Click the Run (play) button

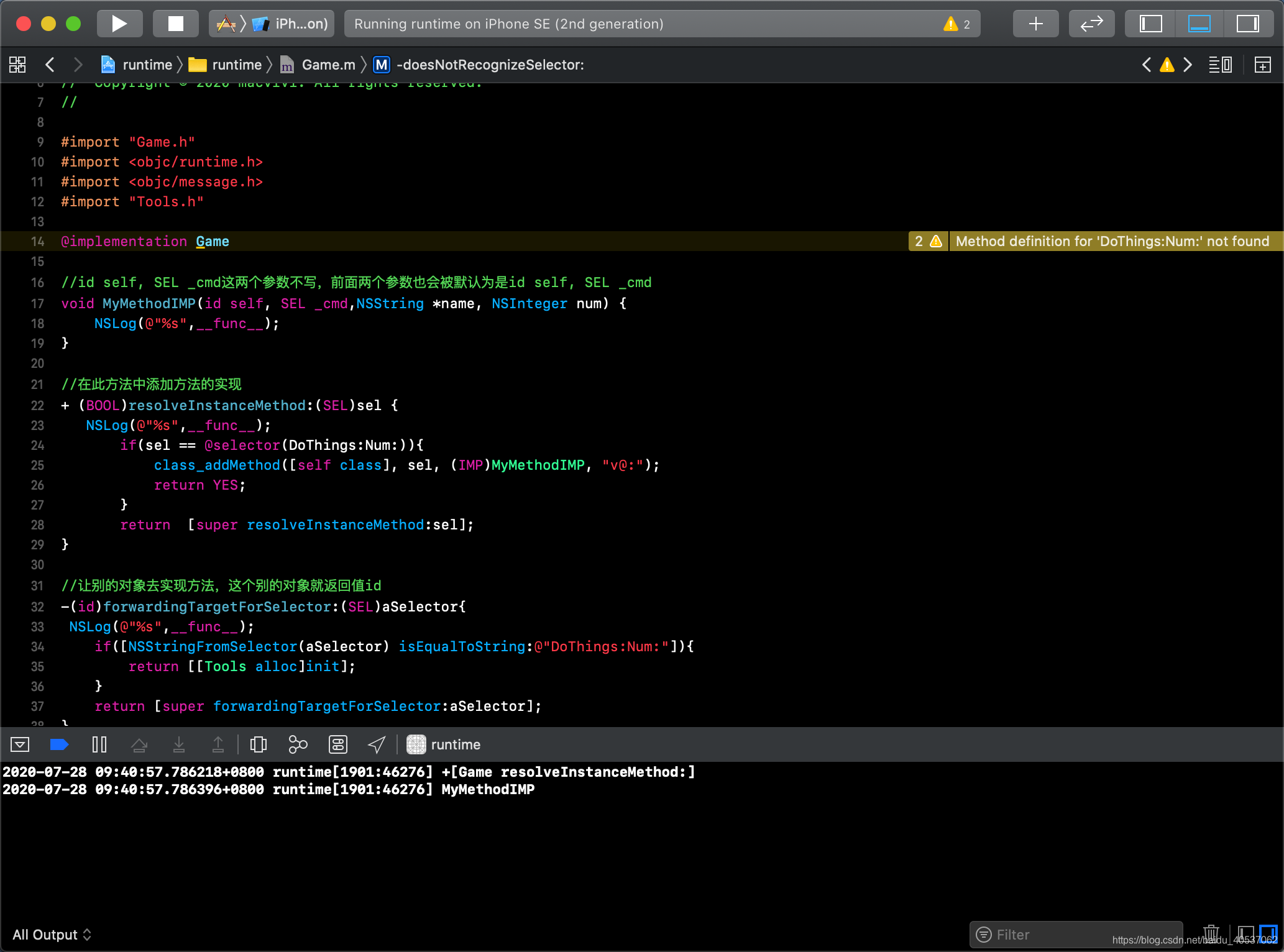(119, 24)
